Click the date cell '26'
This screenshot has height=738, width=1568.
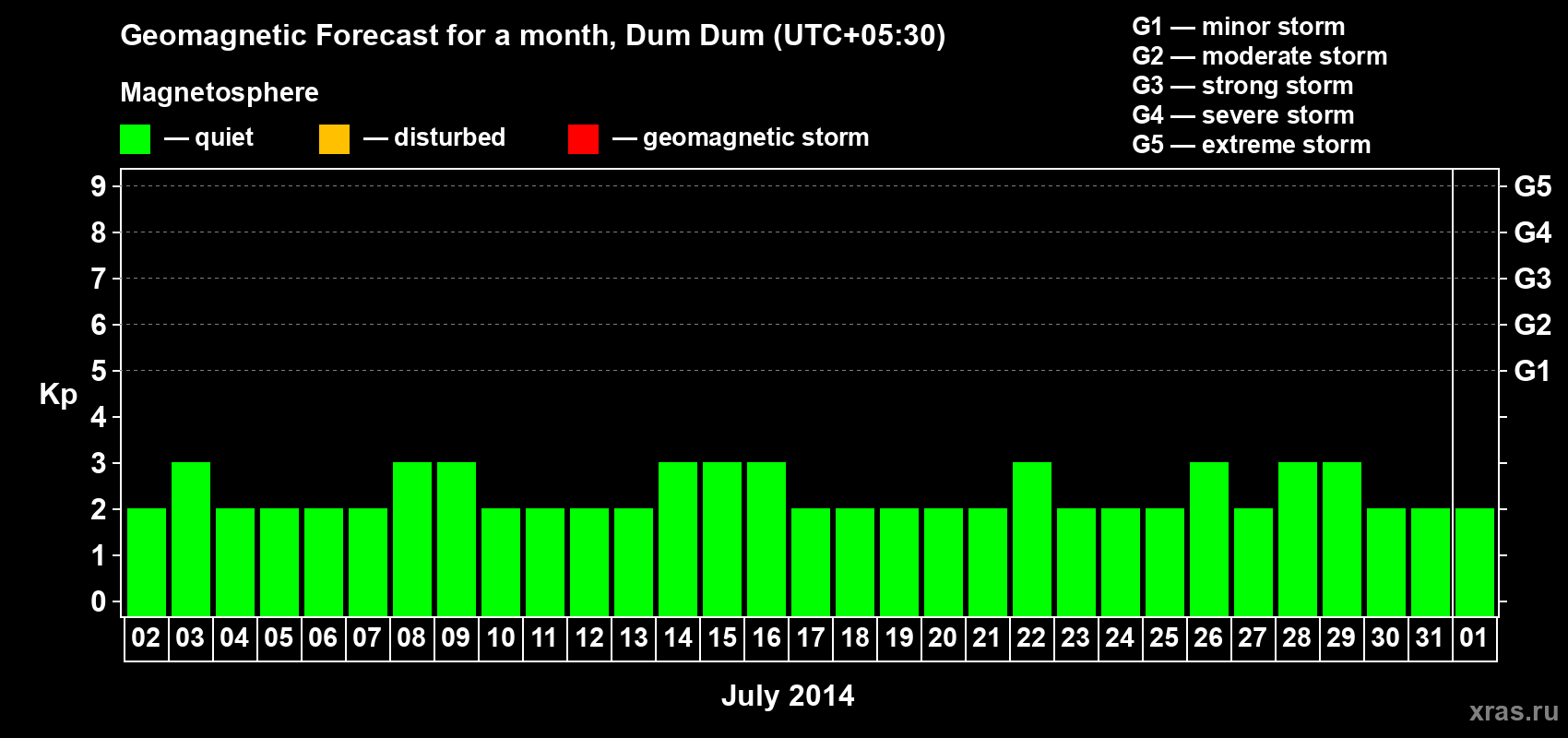click(x=1208, y=638)
